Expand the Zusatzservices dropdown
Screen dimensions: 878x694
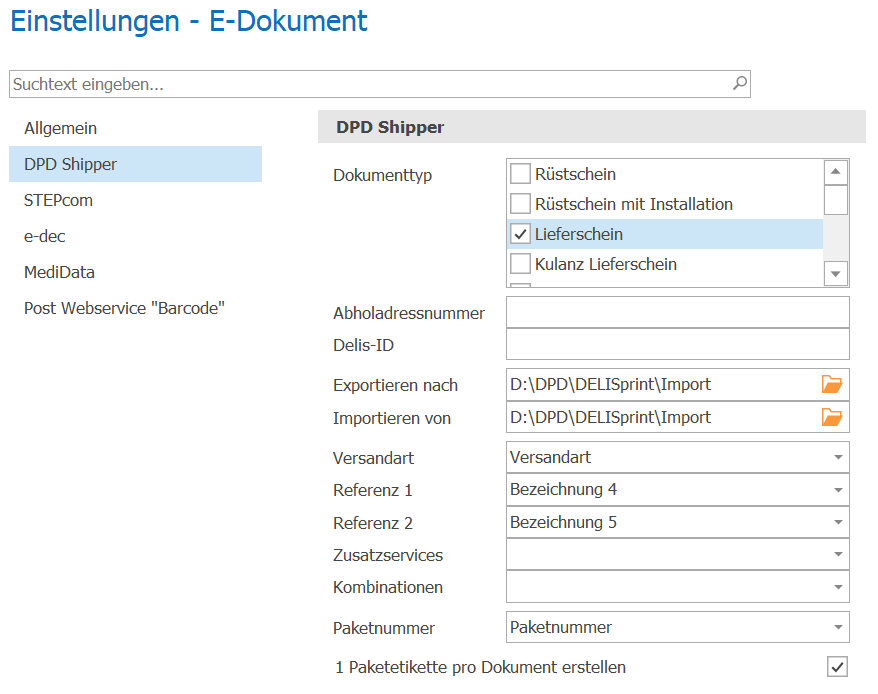(x=838, y=555)
